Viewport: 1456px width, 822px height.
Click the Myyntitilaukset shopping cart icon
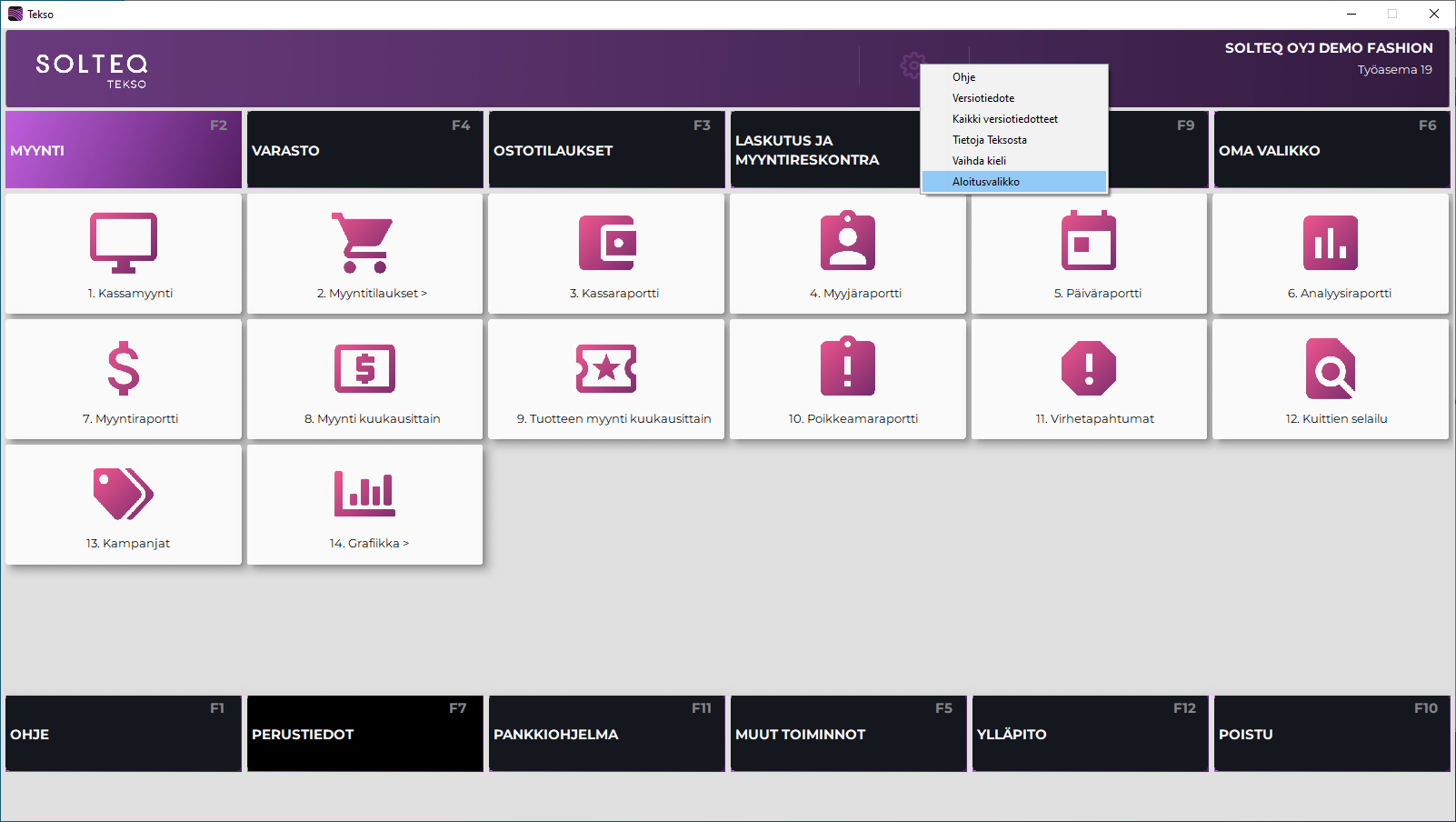364,243
